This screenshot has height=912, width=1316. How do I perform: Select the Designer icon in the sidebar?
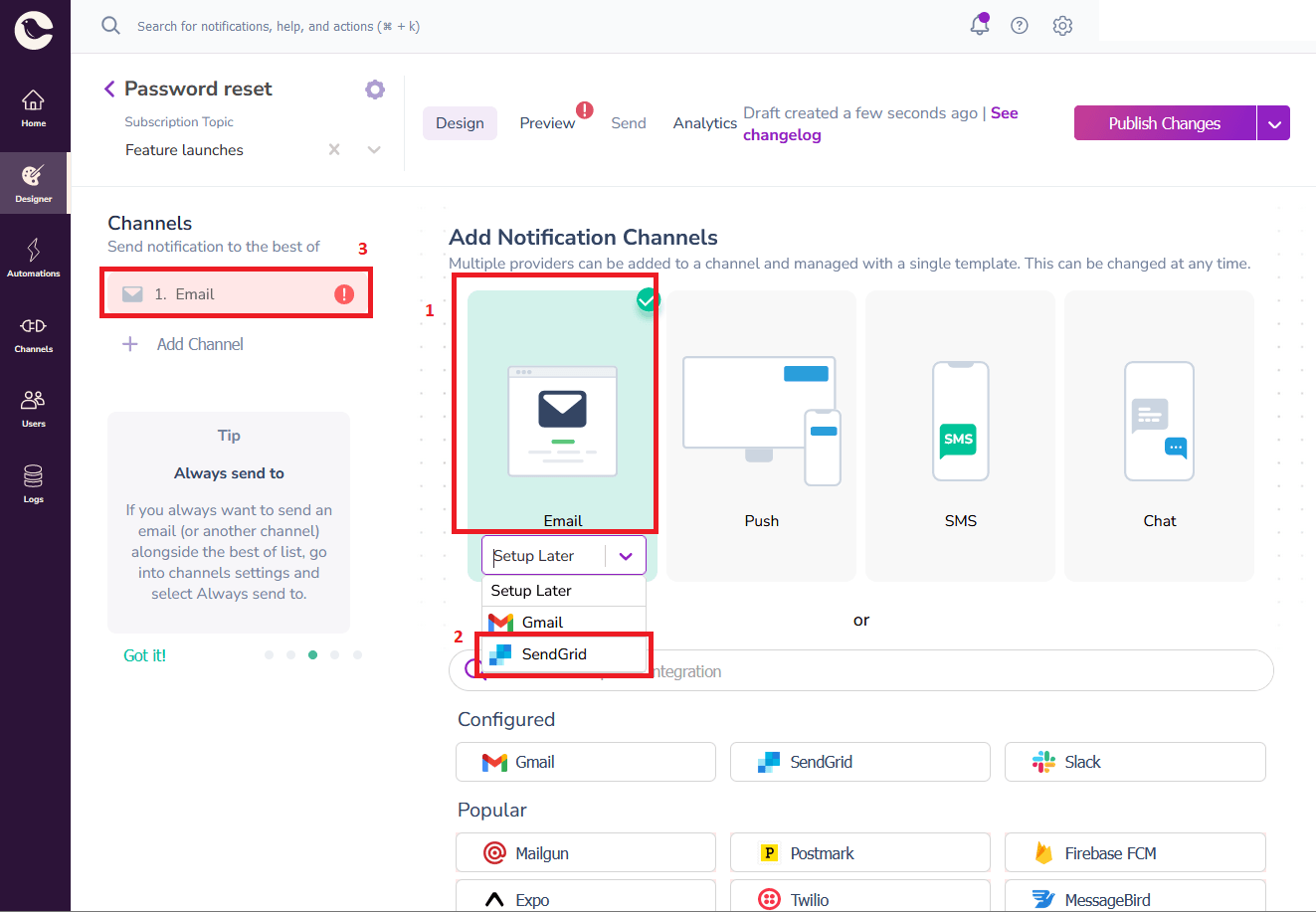(34, 183)
